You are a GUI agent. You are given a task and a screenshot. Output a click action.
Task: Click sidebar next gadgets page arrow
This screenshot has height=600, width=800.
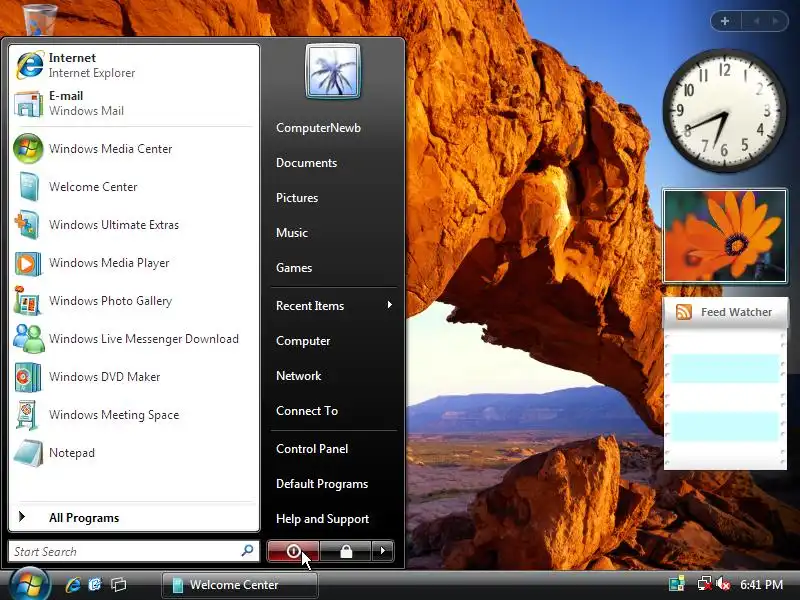click(776, 21)
